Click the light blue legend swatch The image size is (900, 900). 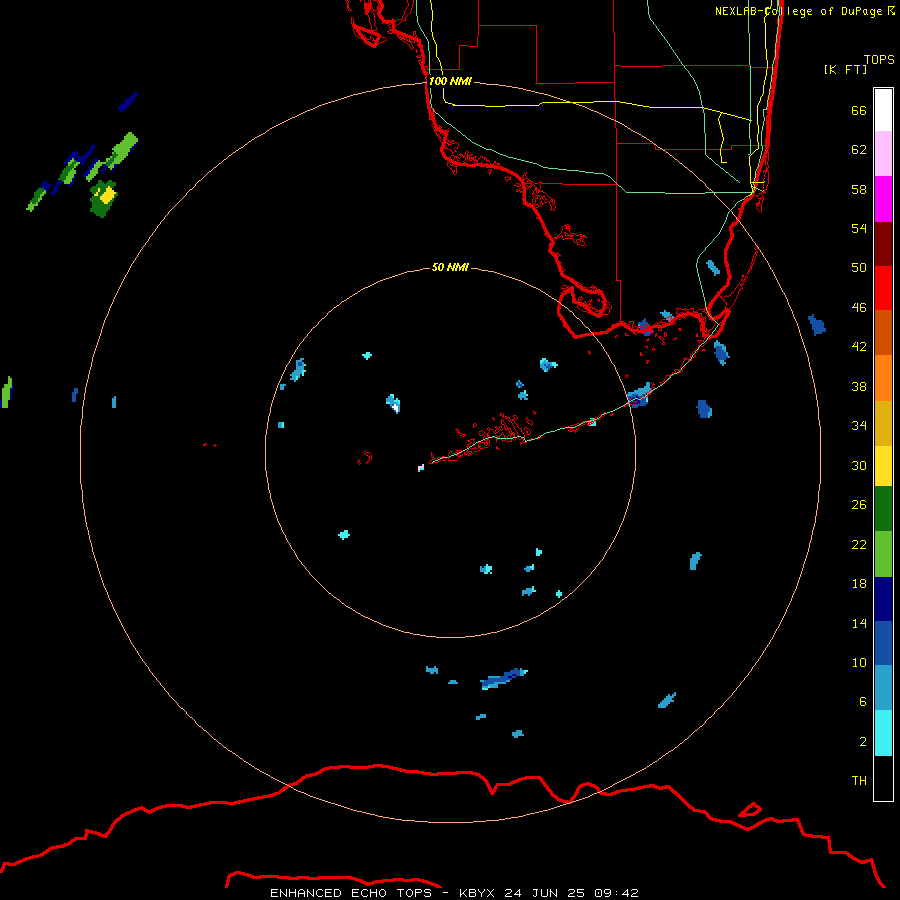pyautogui.click(x=883, y=688)
